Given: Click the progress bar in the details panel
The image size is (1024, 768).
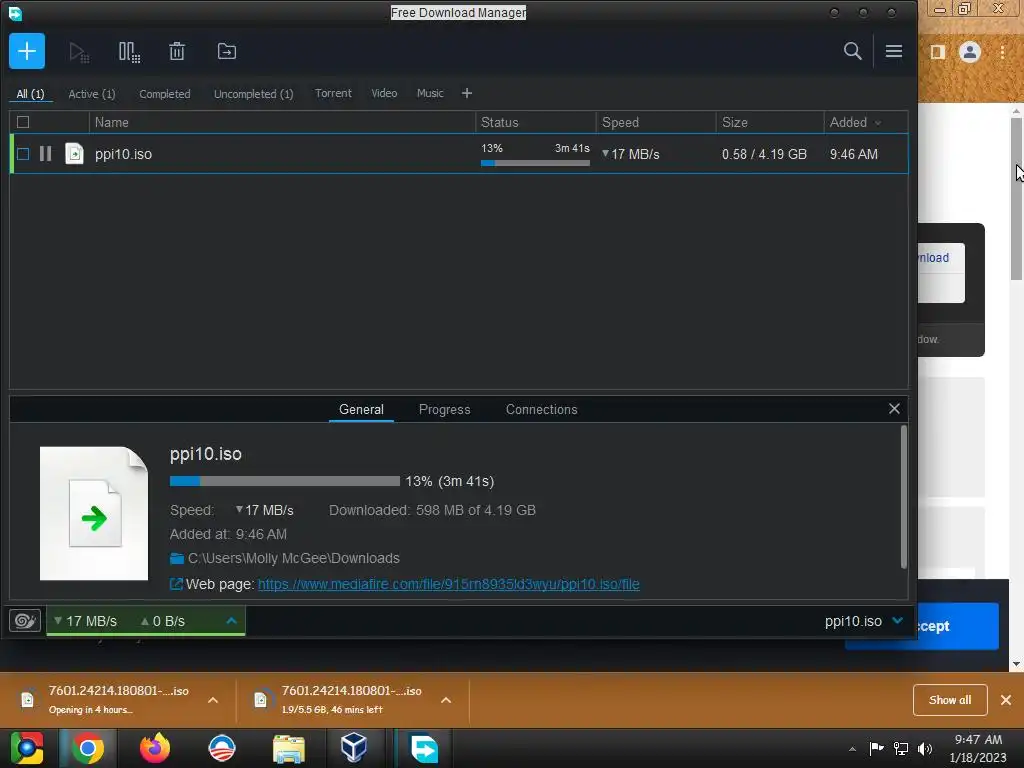Looking at the screenshot, I should click(x=285, y=481).
